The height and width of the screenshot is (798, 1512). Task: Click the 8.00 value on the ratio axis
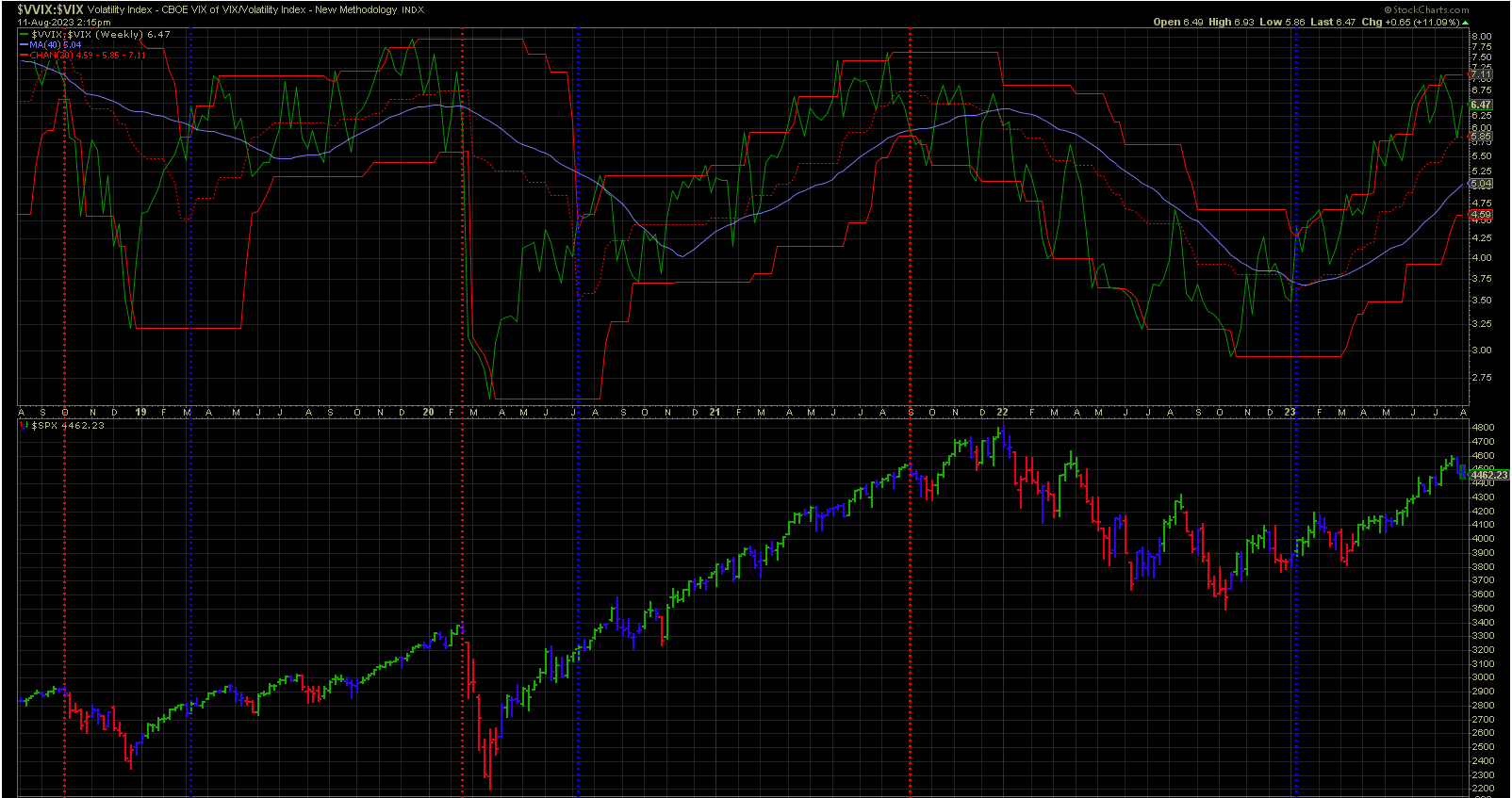tap(1481, 37)
